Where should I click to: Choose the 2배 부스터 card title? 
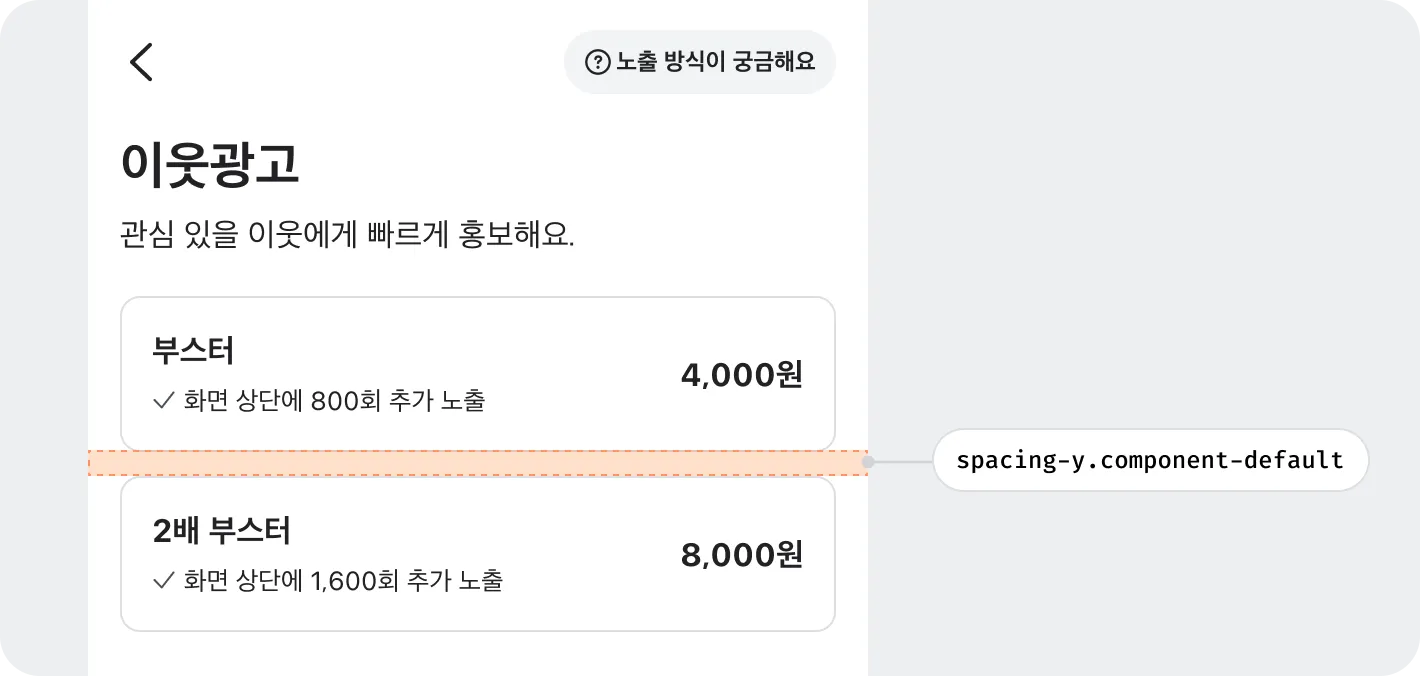pos(221,530)
